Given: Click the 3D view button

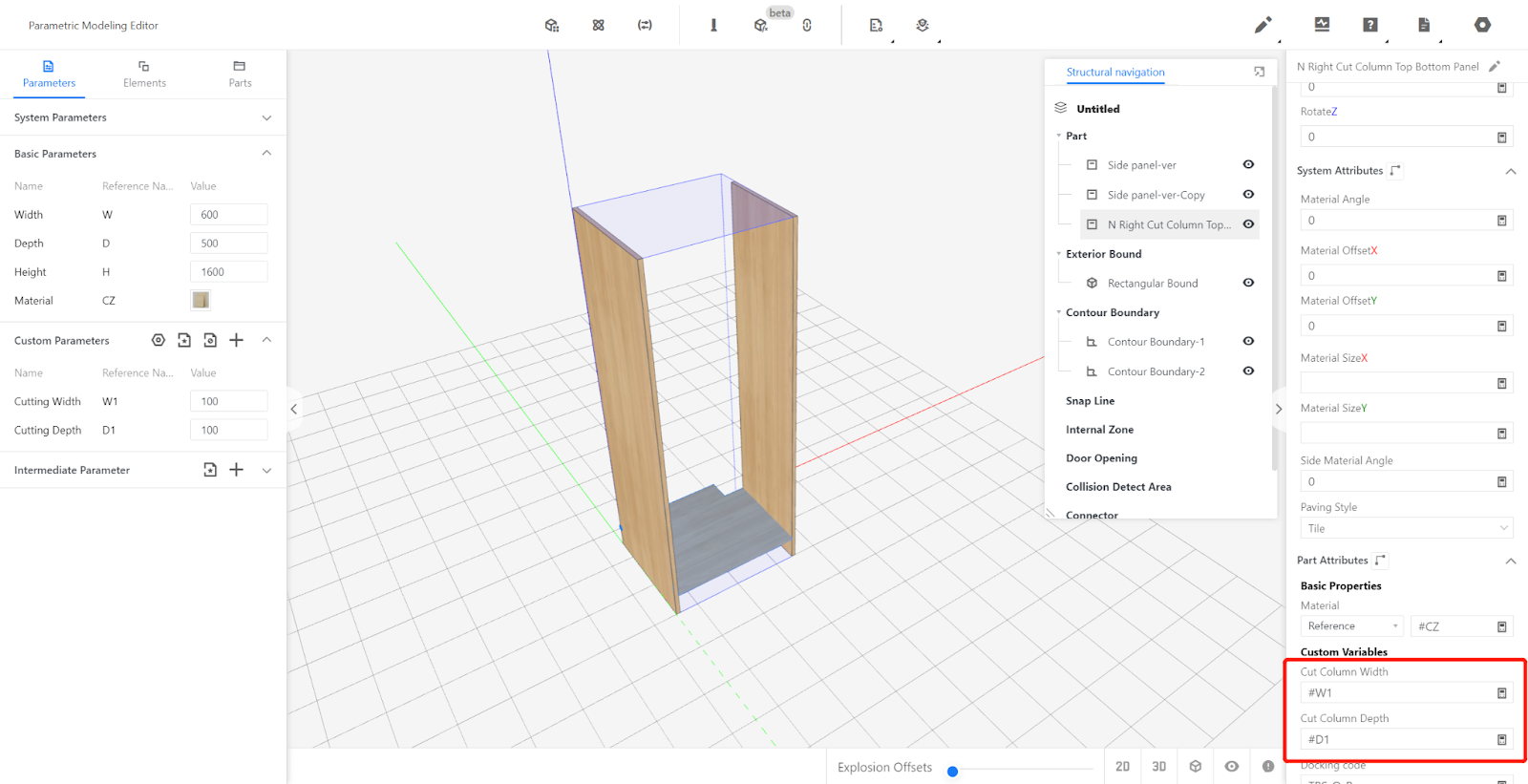Looking at the screenshot, I should [1158, 766].
